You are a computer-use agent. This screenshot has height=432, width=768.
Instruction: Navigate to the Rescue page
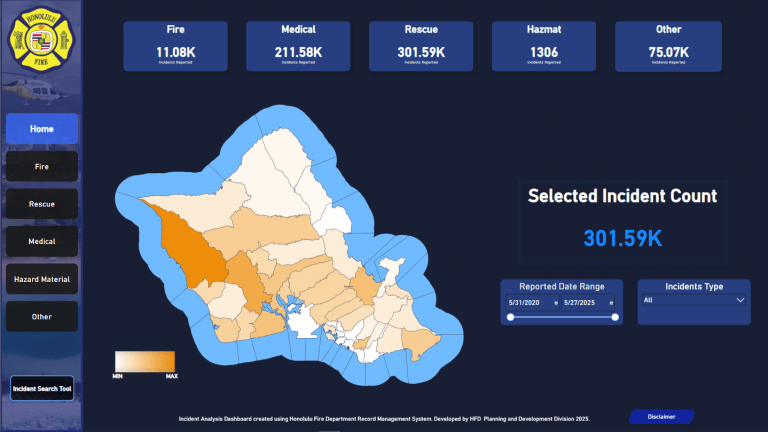(42, 204)
